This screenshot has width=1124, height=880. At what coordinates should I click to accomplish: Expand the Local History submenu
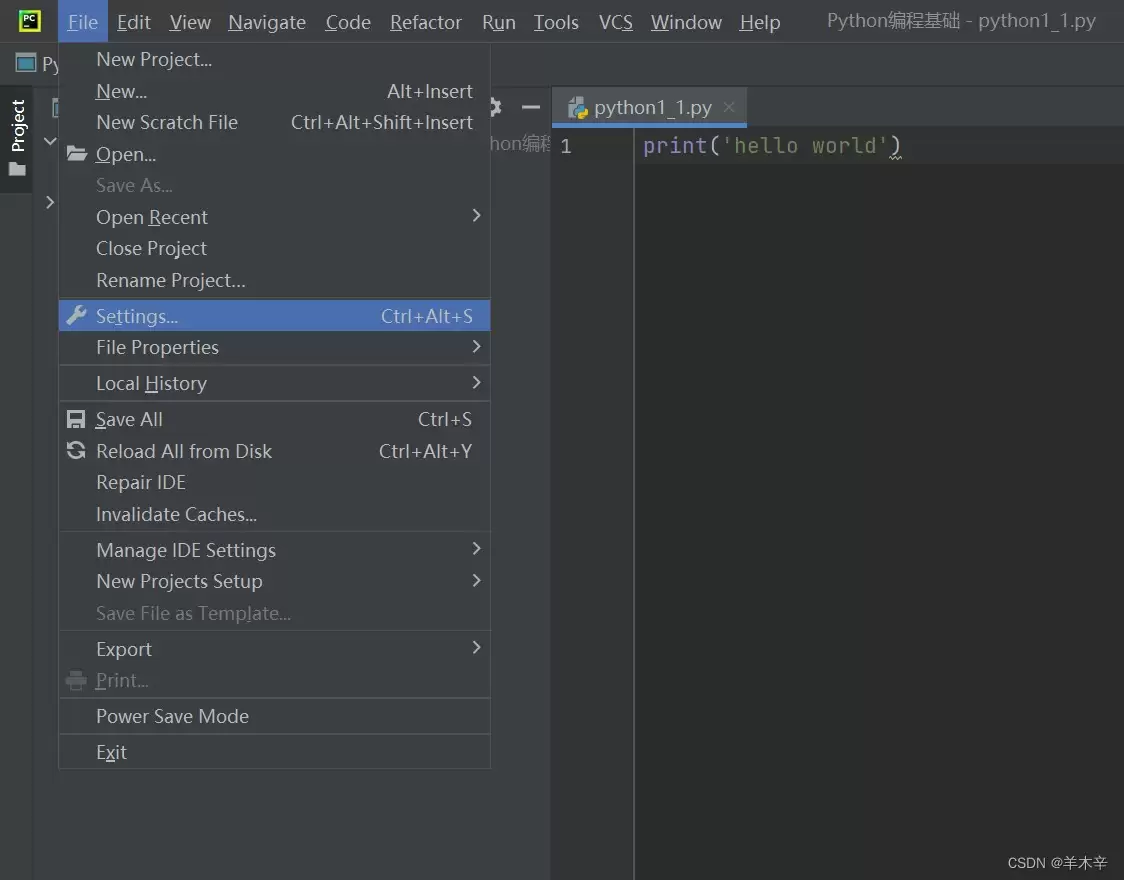tap(275, 383)
